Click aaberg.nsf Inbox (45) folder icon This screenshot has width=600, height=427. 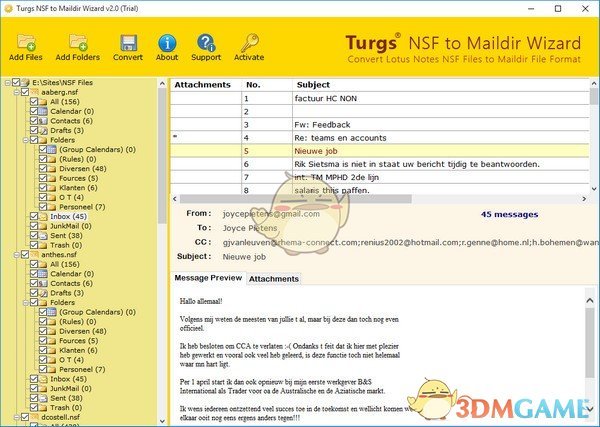click(x=43, y=217)
